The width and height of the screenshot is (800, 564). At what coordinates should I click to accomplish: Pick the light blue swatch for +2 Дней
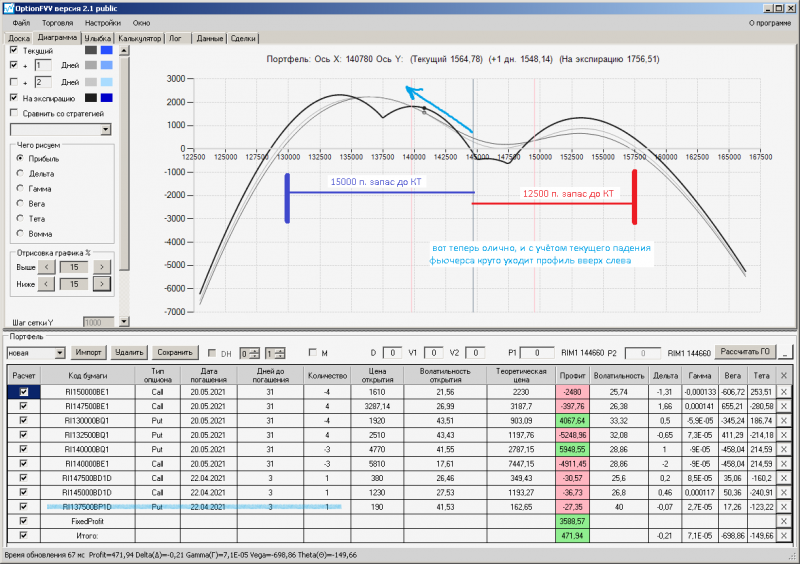click(x=107, y=82)
